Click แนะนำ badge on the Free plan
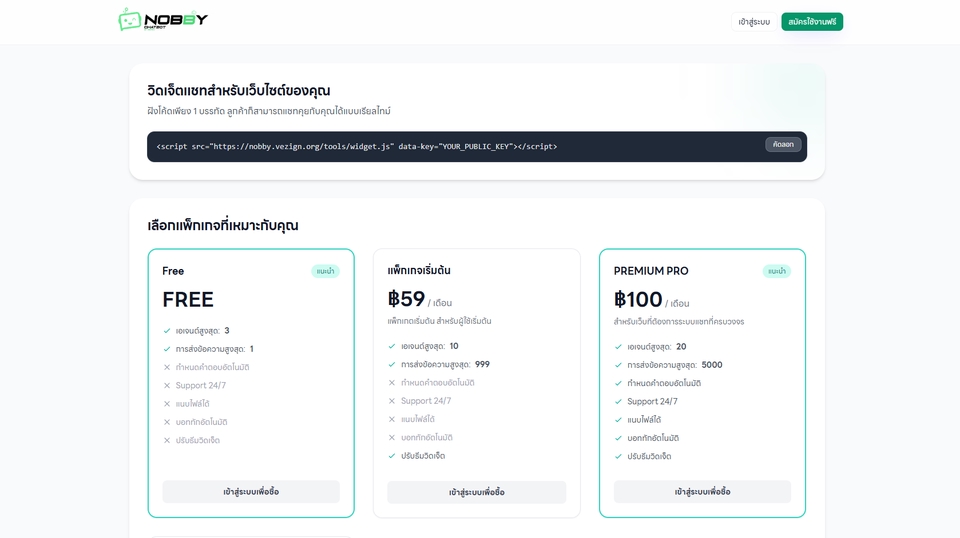The height and width of the screenshot is (538, 960). tap(325, 271)
